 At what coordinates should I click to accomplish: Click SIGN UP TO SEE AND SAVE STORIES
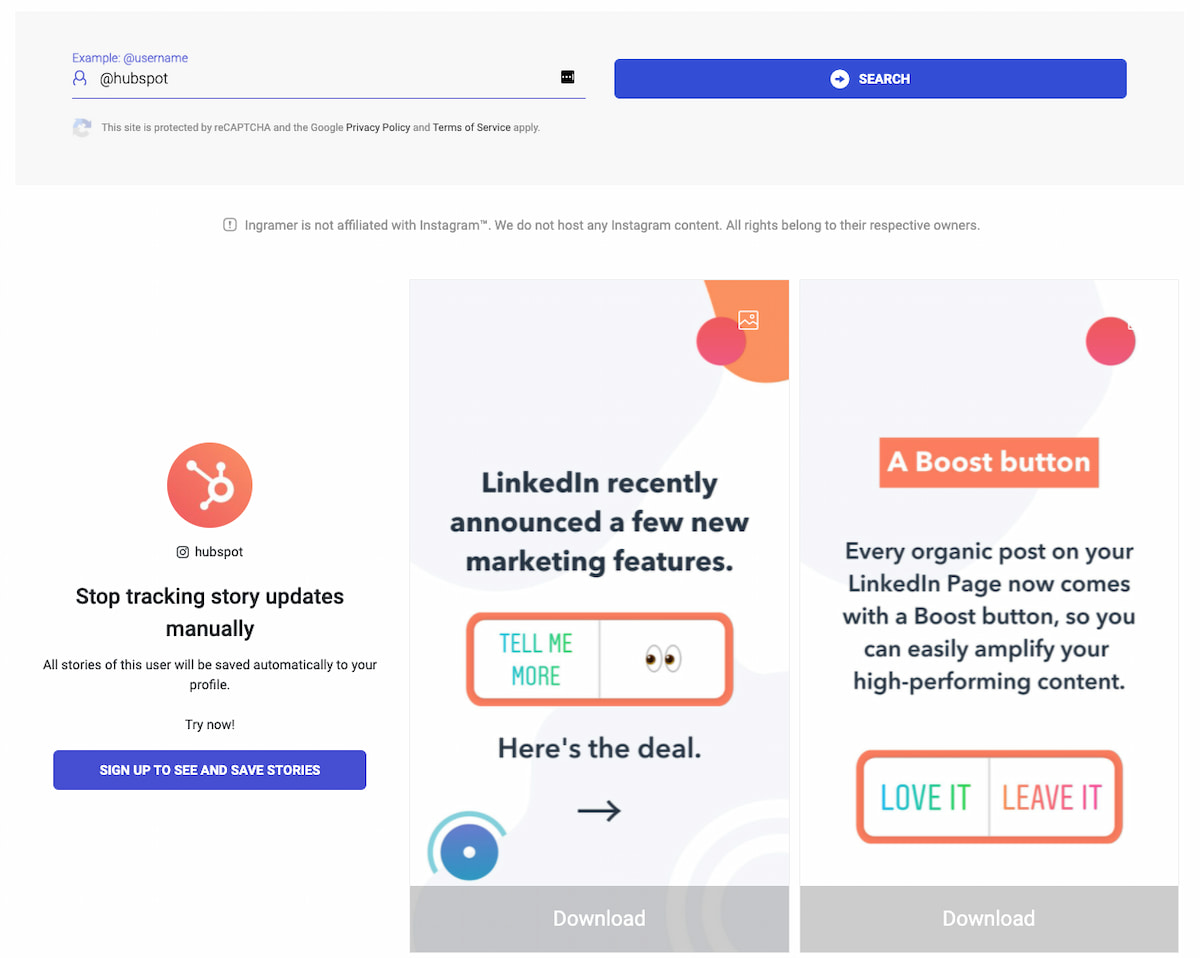pyautogui.click(x=210, y=770)
